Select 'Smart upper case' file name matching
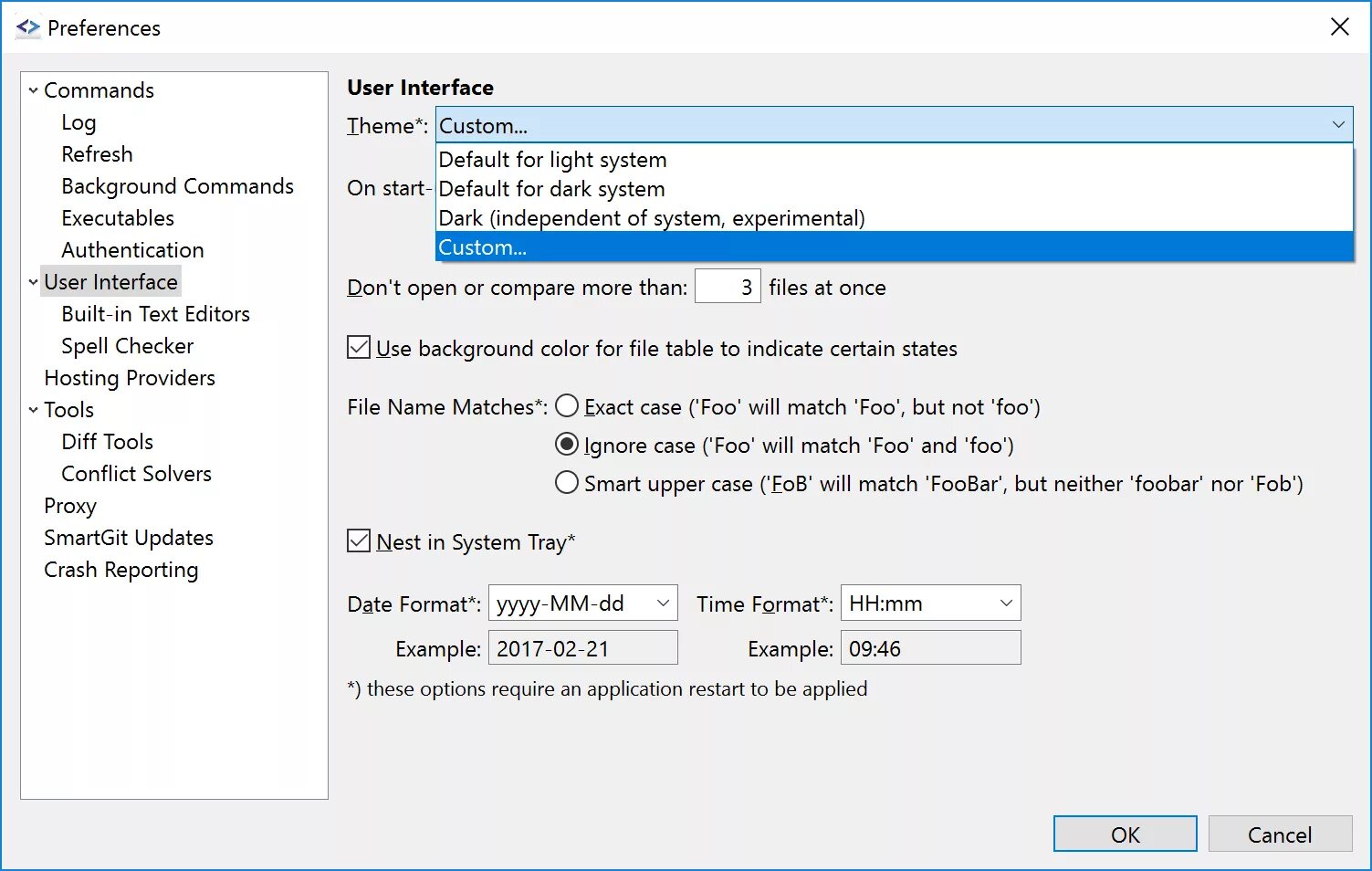Image resolution: width=1372 pixels, height=871 pixels. [567, 483]
